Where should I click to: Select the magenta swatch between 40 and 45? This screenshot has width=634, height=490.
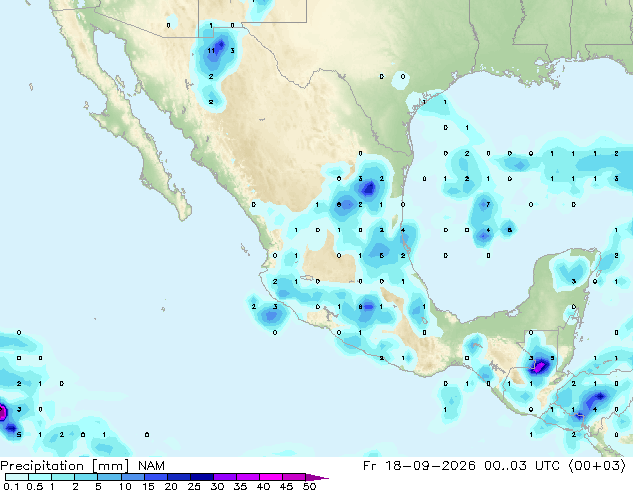pyautogui.click(x=271, y=477)
